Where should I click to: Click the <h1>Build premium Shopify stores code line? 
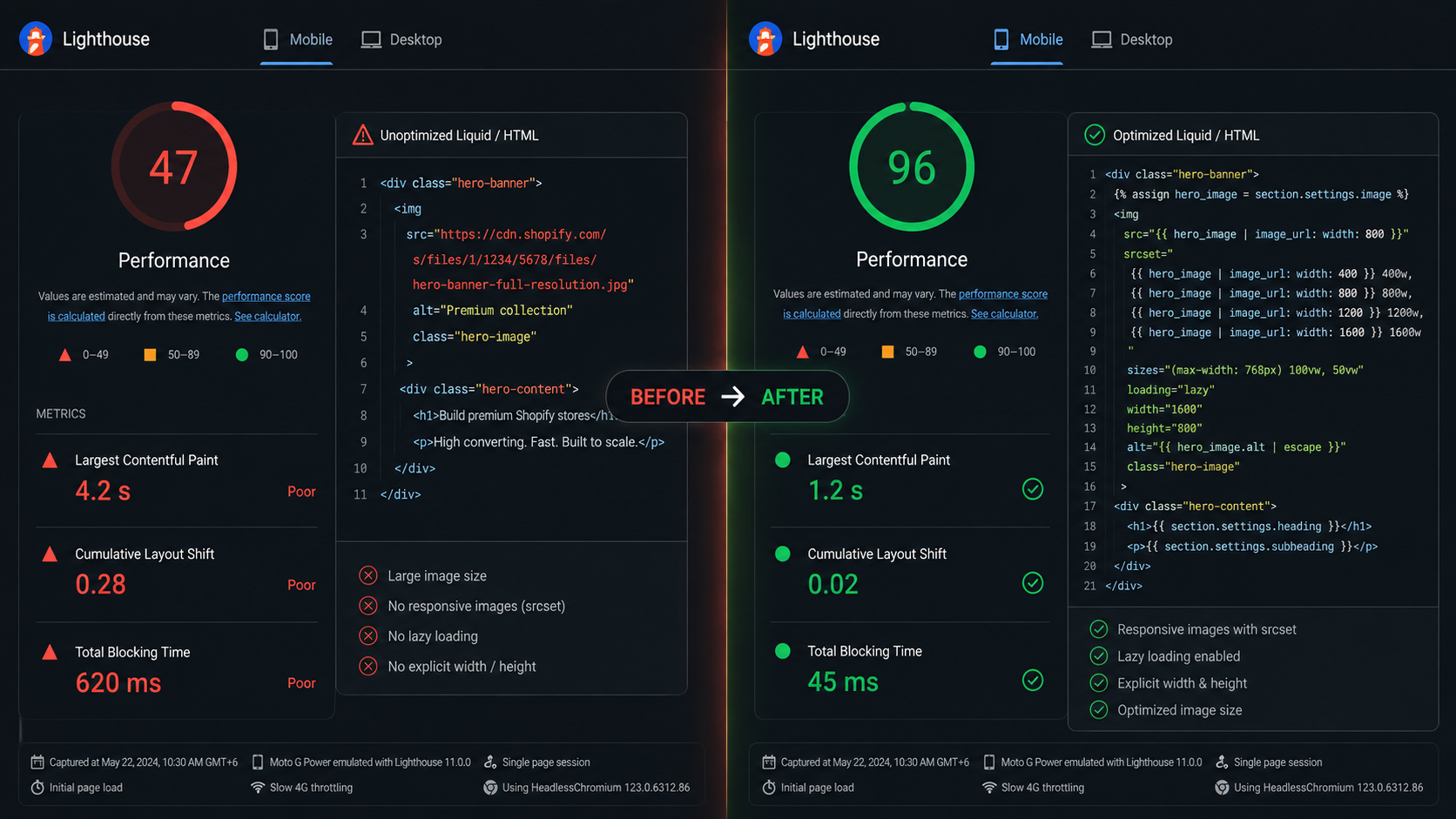click(516, 416)
